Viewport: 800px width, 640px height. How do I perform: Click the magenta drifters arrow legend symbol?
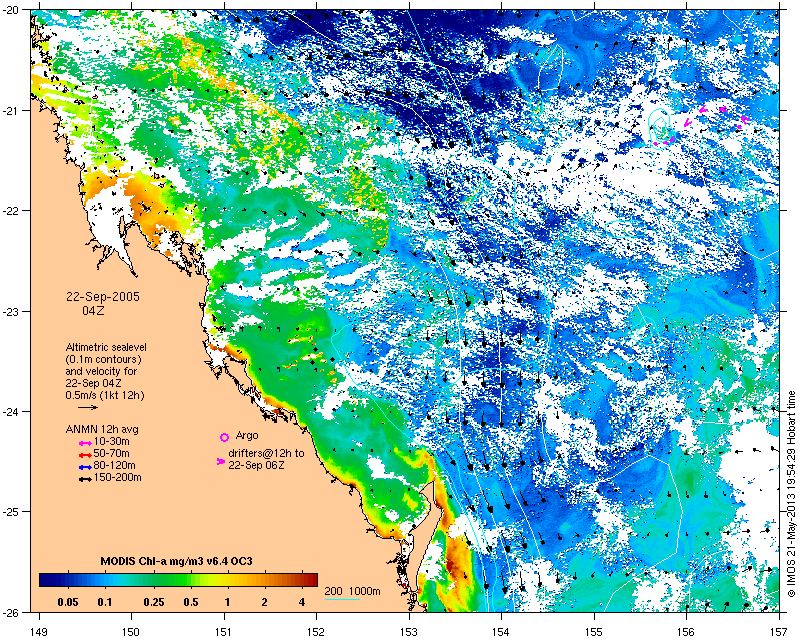tap(220, 461)
